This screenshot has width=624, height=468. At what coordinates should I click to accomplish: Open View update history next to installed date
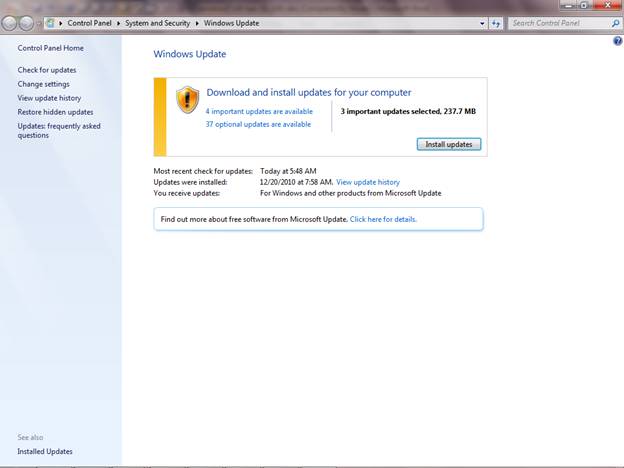click(368, 182)
